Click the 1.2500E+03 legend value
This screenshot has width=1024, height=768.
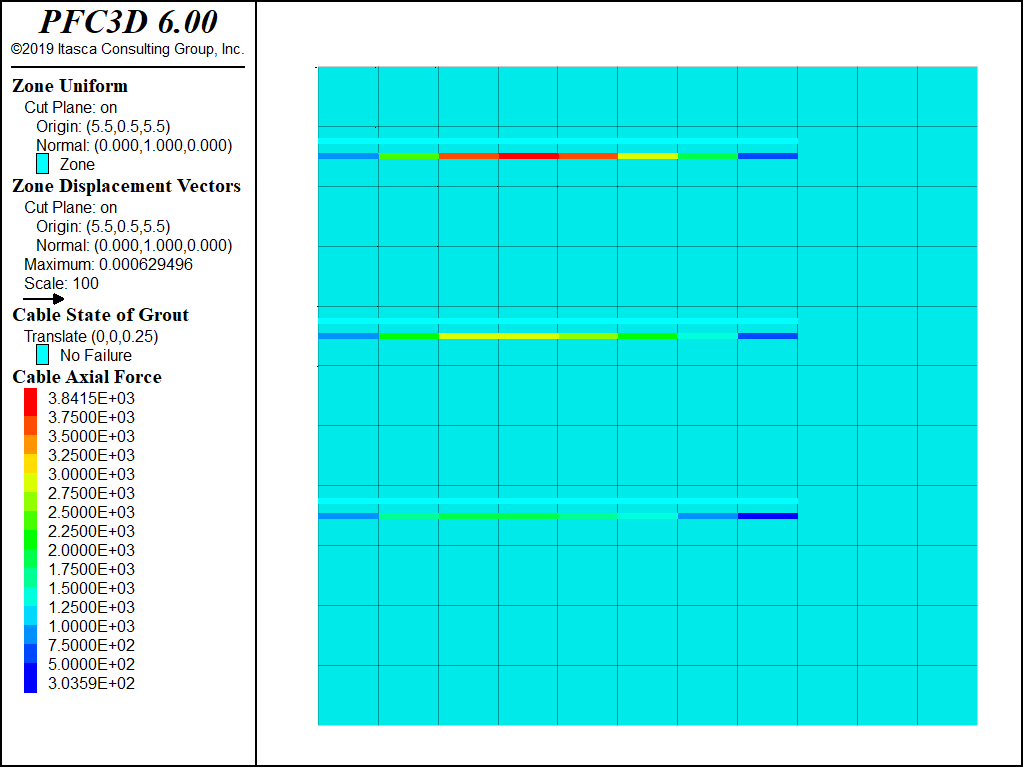point(91,607)
